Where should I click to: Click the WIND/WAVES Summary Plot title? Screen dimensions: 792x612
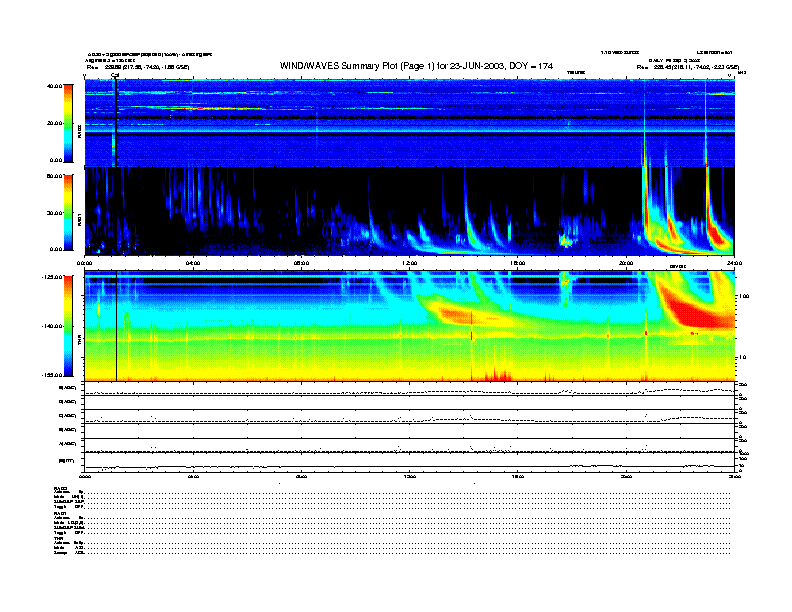(x=416, y=66)
